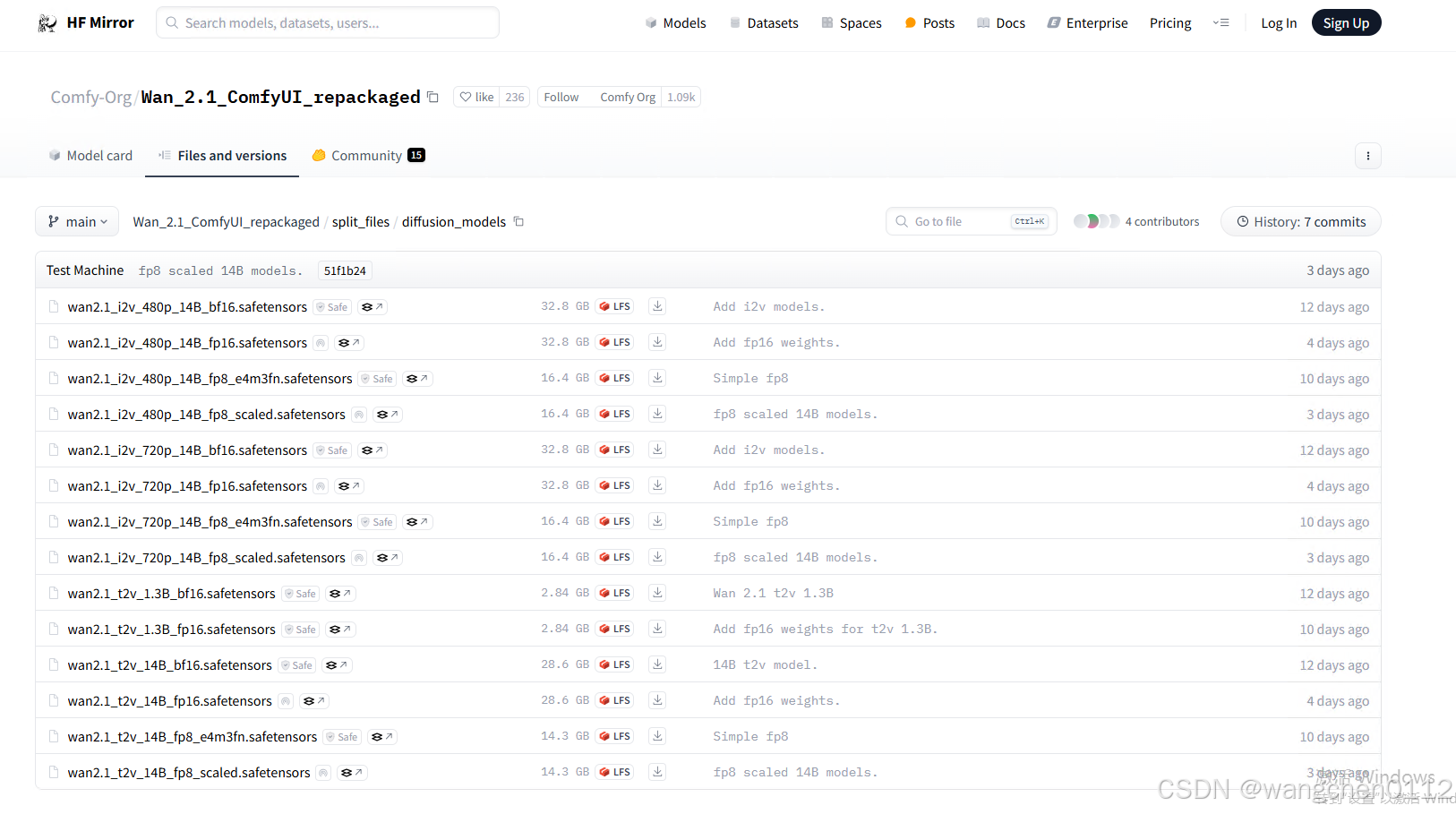Follow Comfy Org

tap(561, 97)
